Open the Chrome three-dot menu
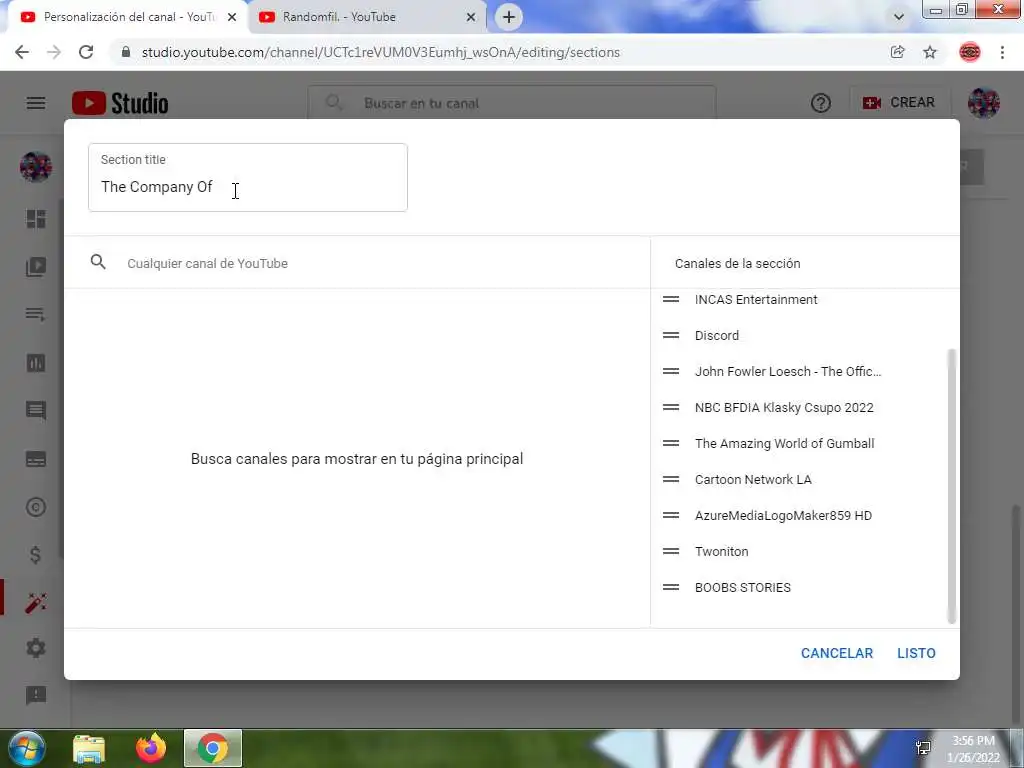Screen dimensions: 1024x768 click(1002, 52)
